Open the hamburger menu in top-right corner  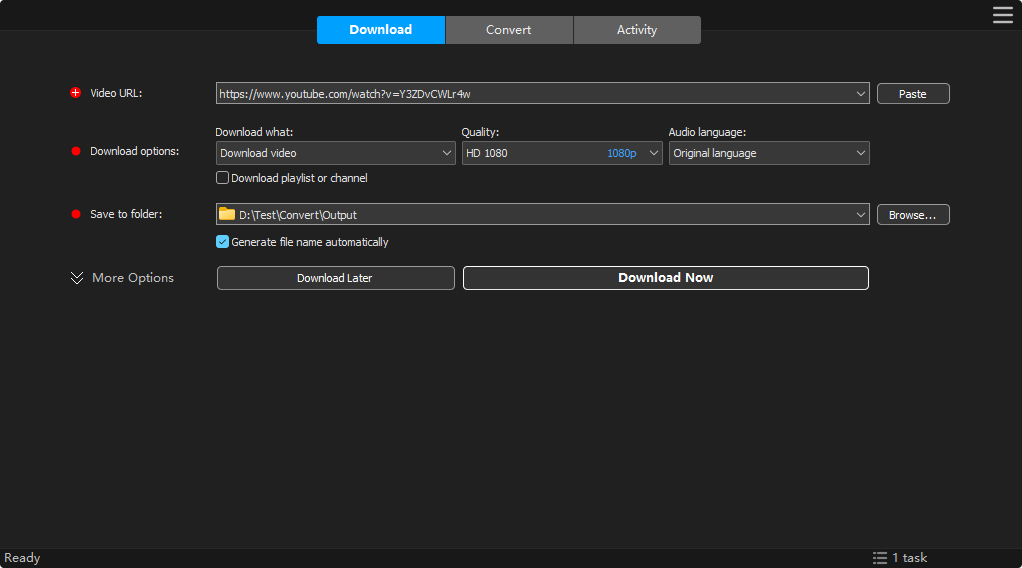[x=1002, y=14]
